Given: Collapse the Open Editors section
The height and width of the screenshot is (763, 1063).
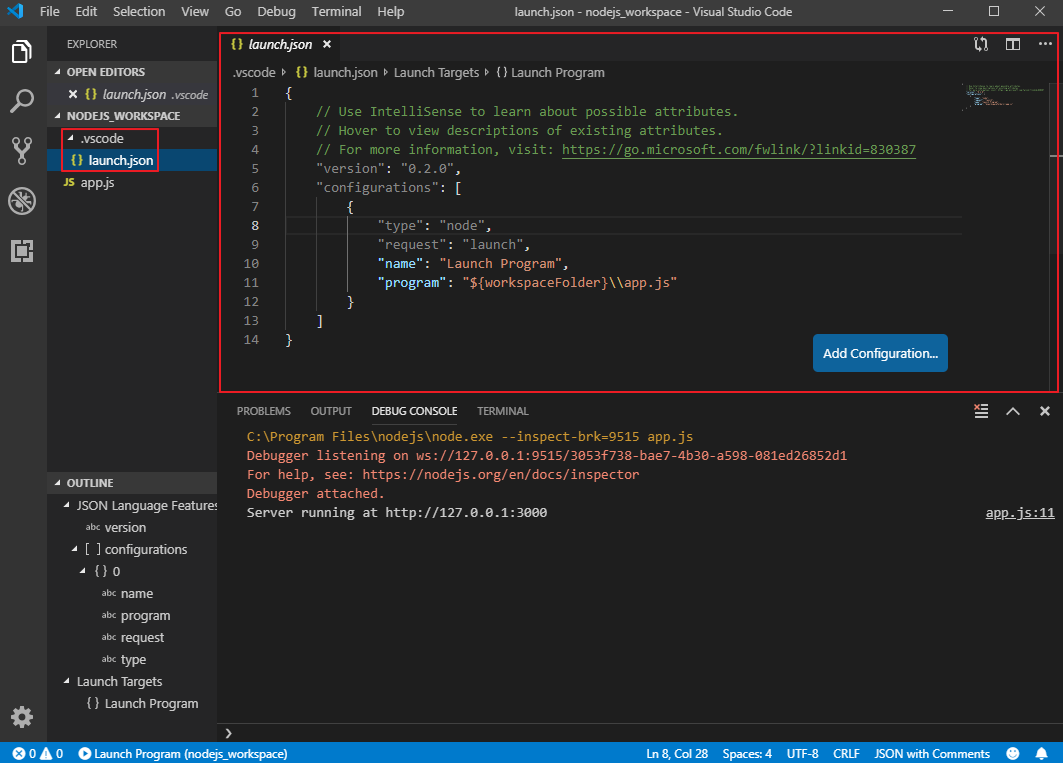Looking at the screenshot, I should [58, 72].
